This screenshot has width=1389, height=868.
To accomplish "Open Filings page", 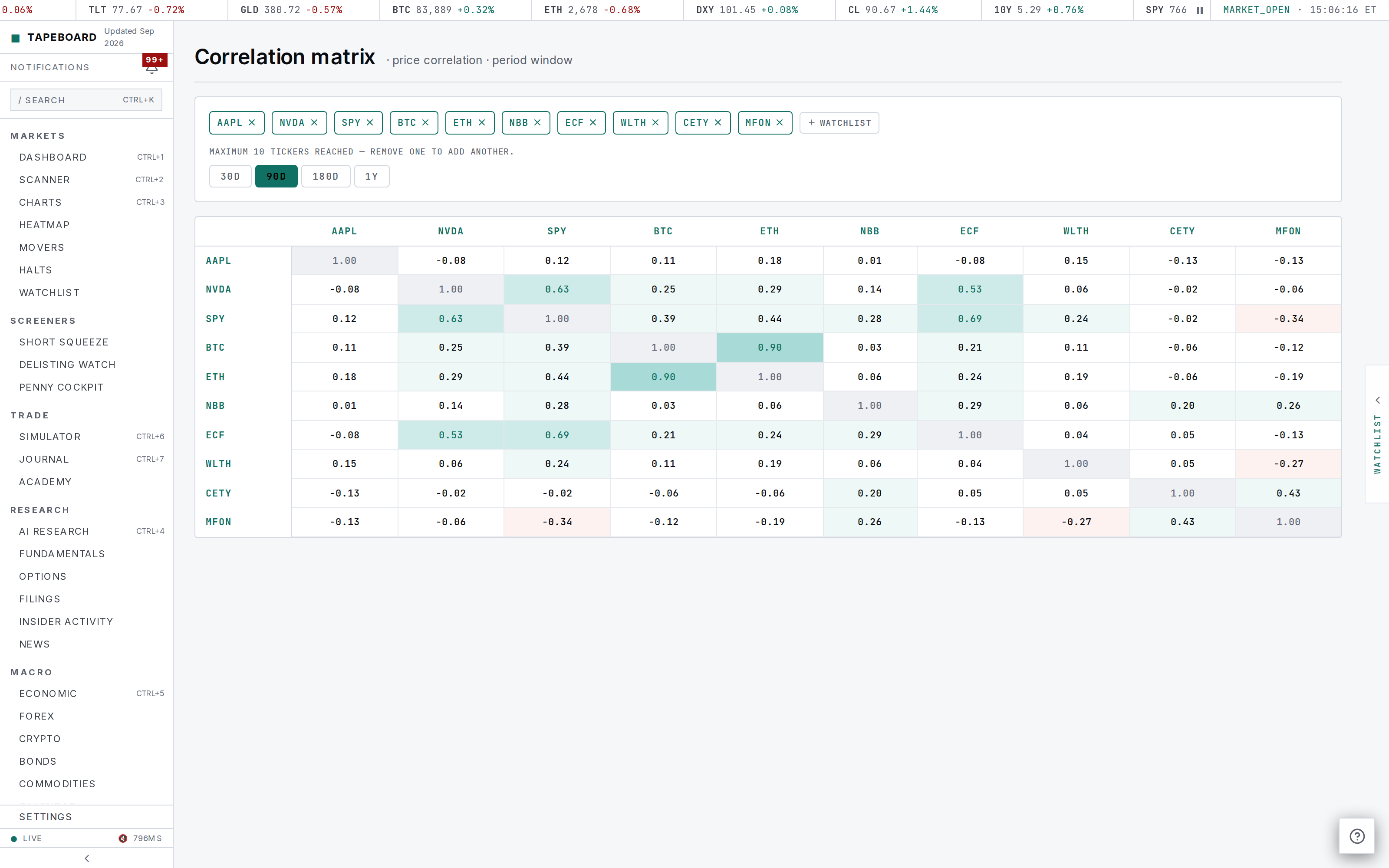I will [x=87, y=599].
